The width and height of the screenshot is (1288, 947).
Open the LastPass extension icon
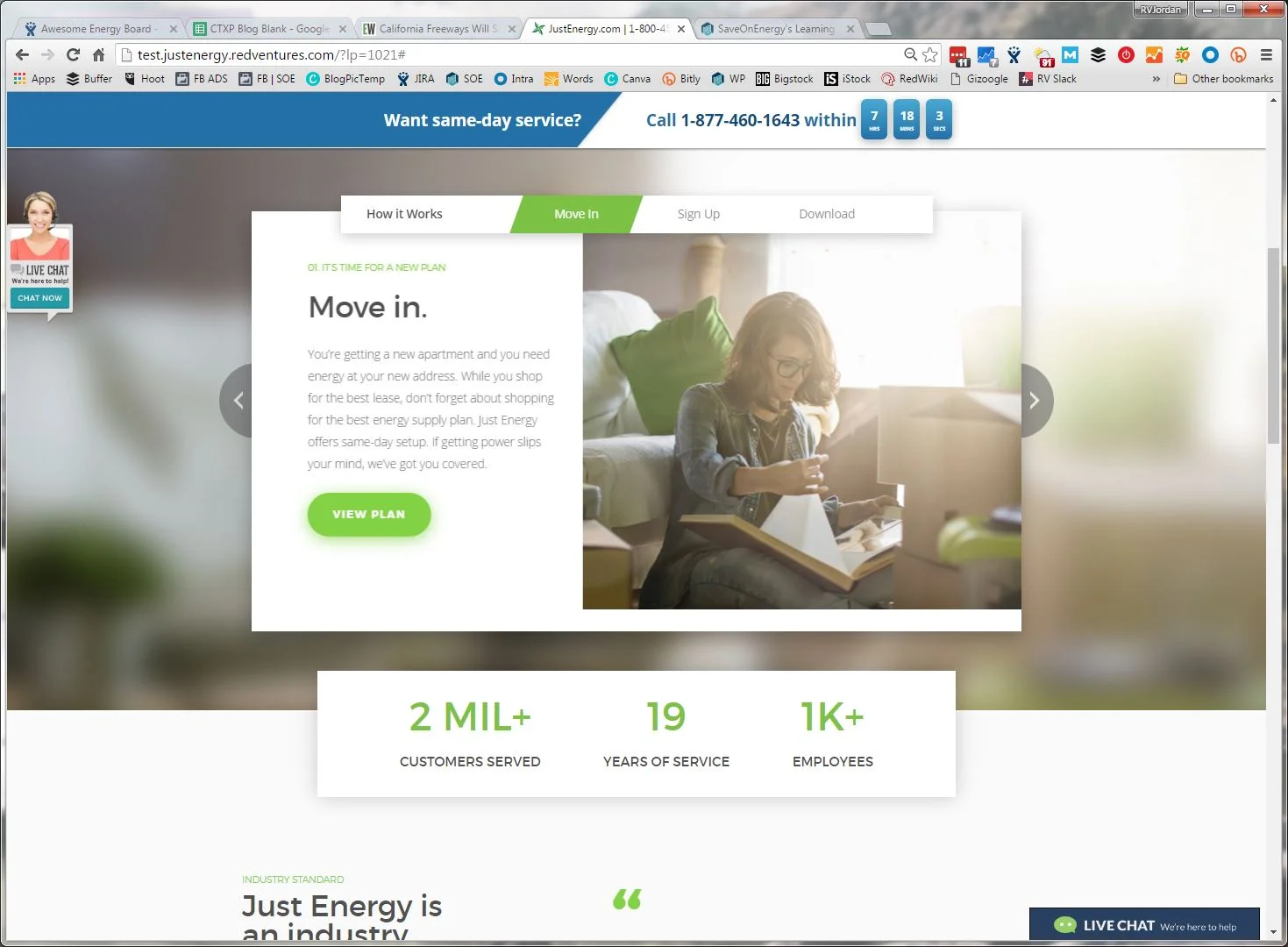pos(958,56)
